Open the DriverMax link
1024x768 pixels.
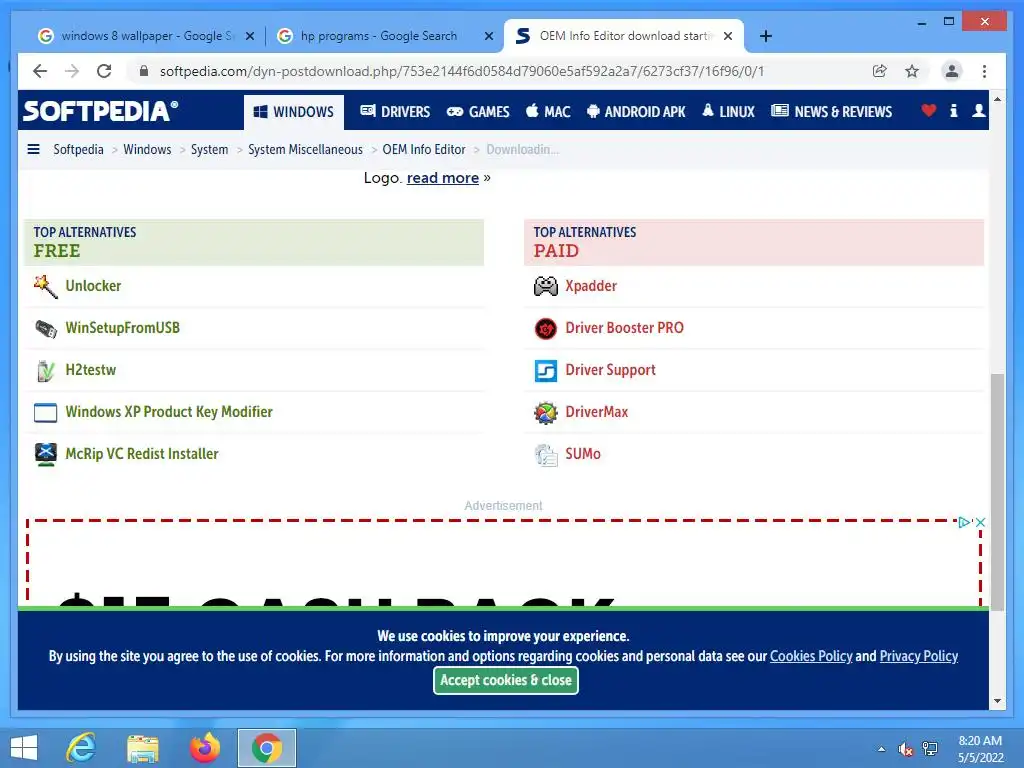(596, 412)
